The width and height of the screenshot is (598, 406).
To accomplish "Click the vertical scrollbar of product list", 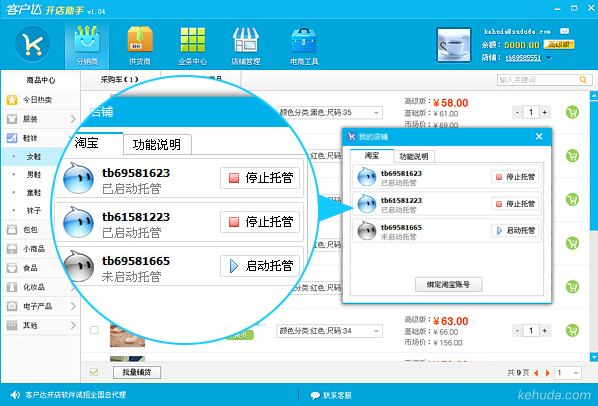I will [x=594, y=225].
